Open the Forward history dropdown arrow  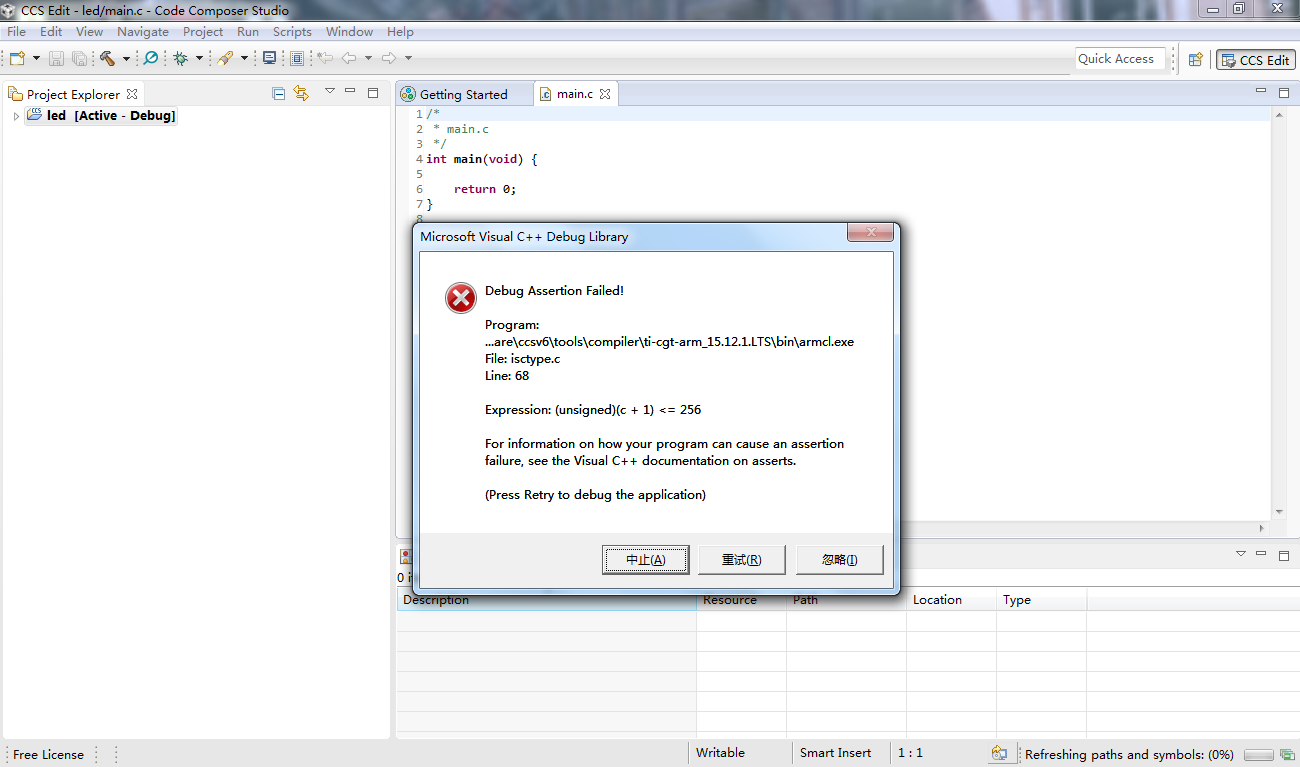tap(408, 59)
